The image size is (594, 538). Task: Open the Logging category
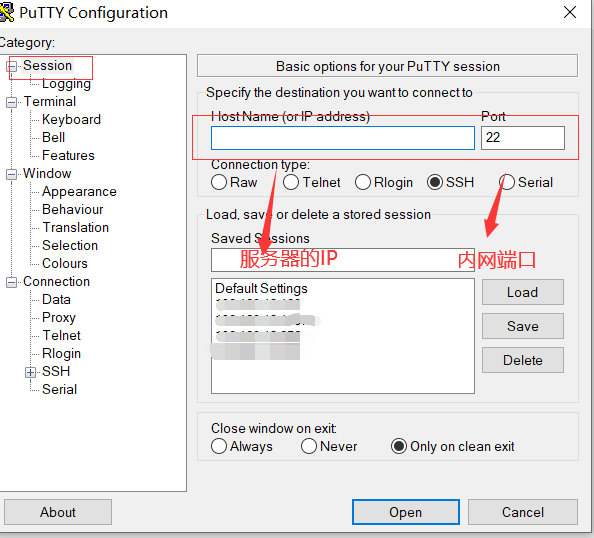pyautogui.click(x=66, y=84)
